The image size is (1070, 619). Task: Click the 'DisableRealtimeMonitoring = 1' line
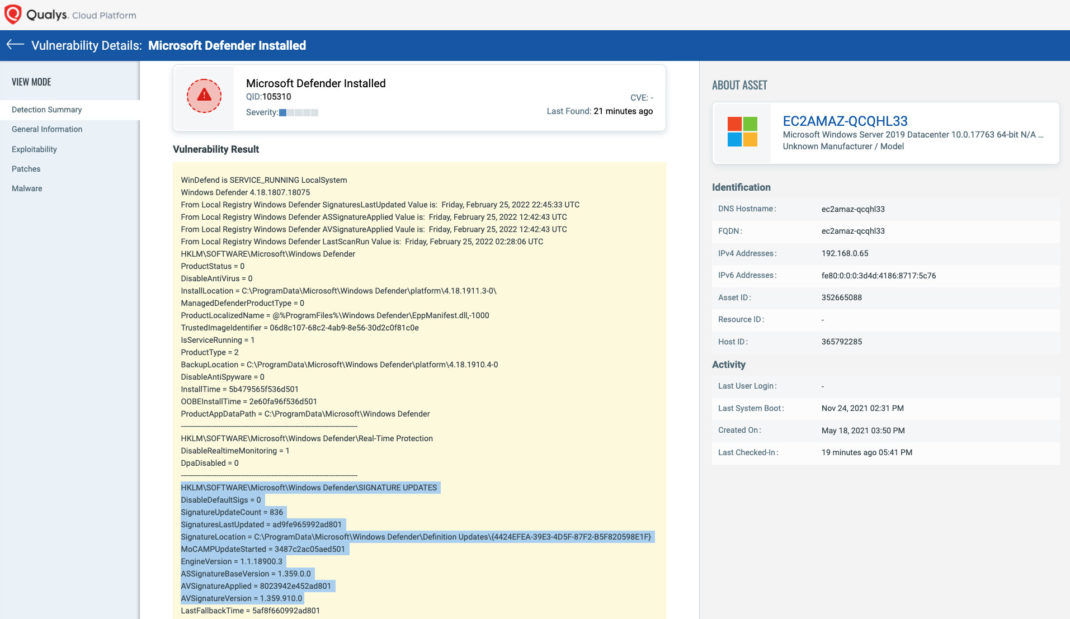pos(235,450)
